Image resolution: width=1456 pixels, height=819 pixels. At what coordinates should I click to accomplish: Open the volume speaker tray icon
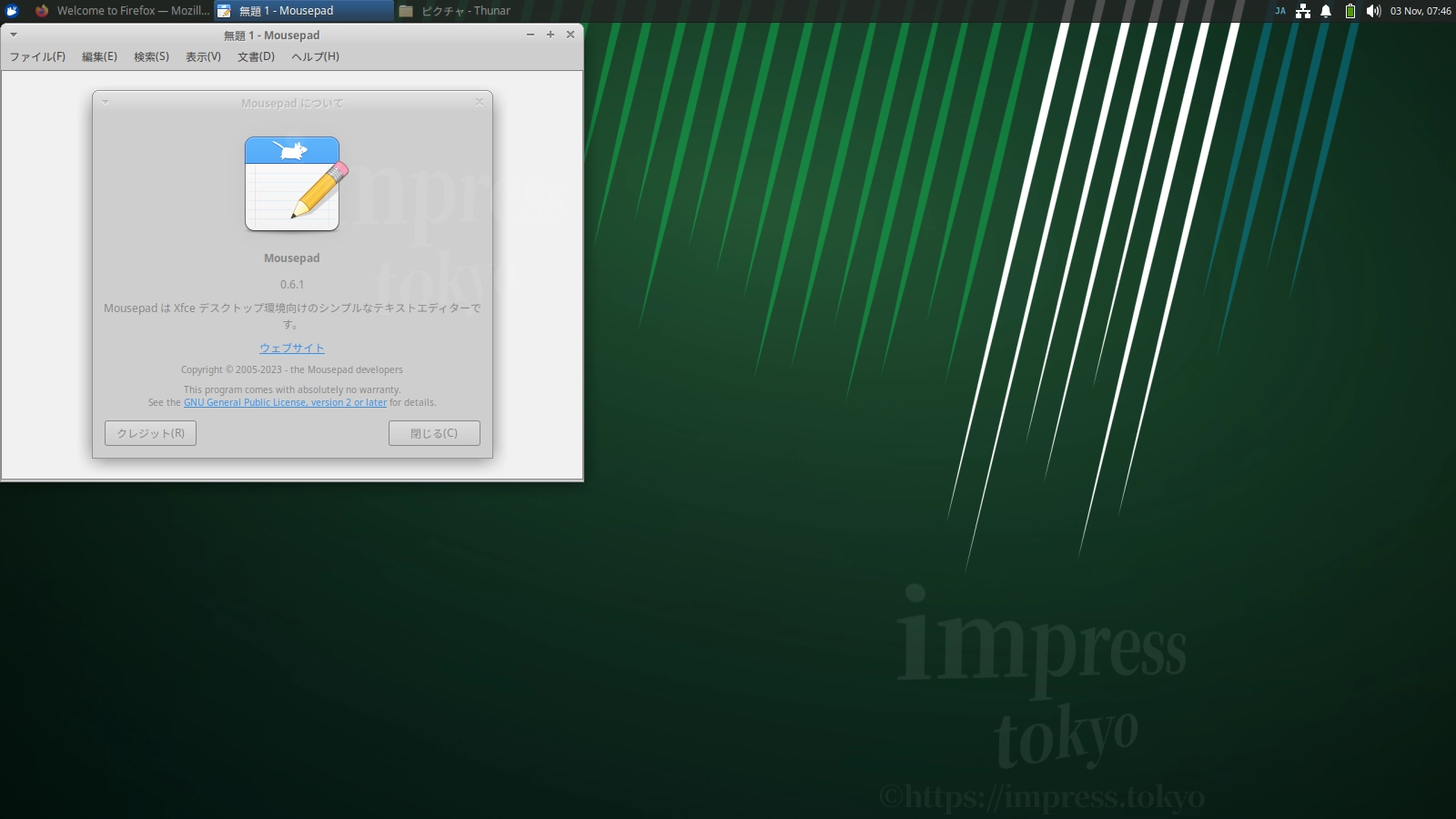pos(1373,11)
